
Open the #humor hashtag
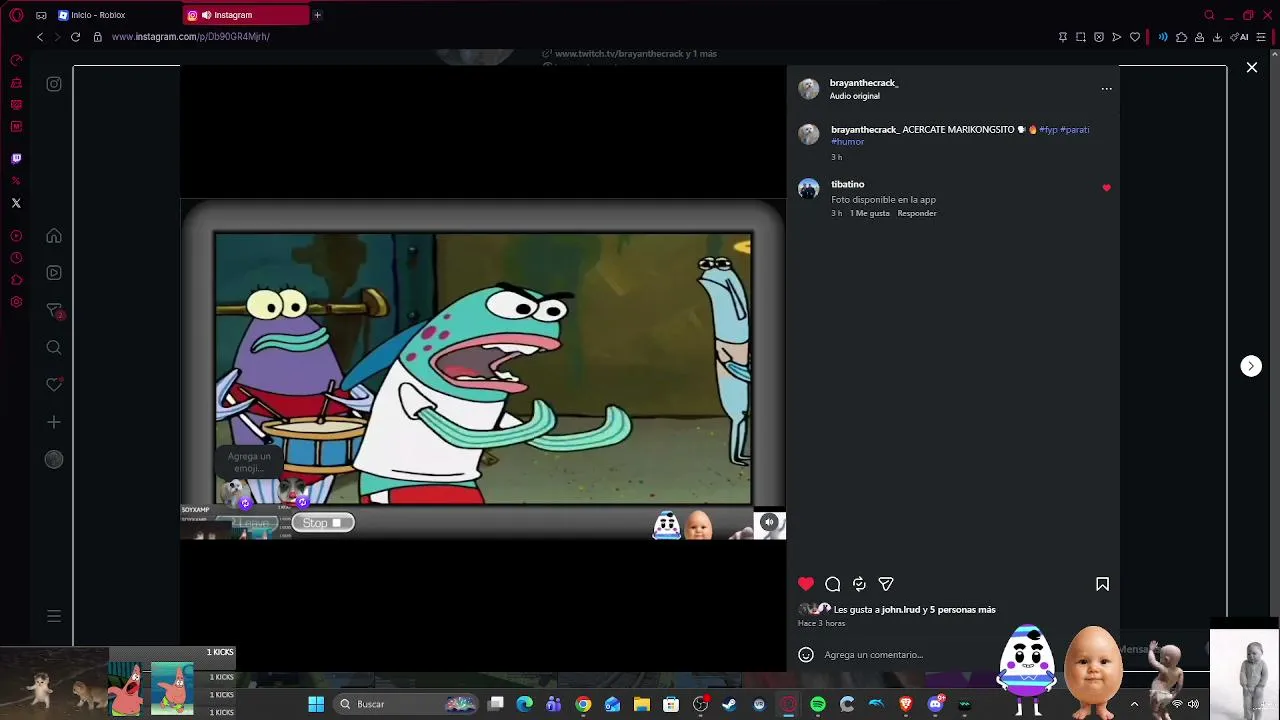pyautogui.click(x=847, y=142)
